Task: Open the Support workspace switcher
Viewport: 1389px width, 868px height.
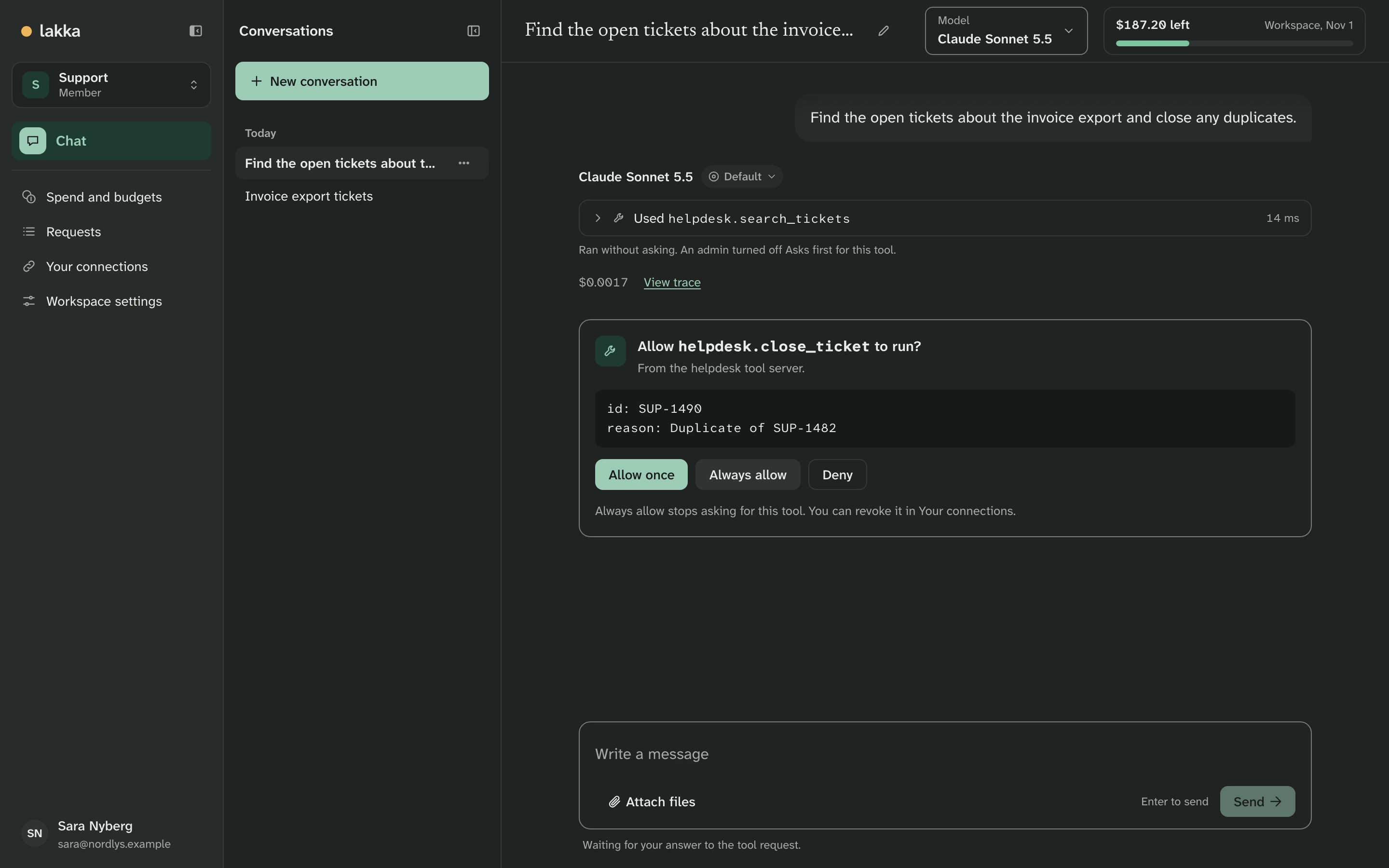Action: pyautogui.click(x=111, y=85)
